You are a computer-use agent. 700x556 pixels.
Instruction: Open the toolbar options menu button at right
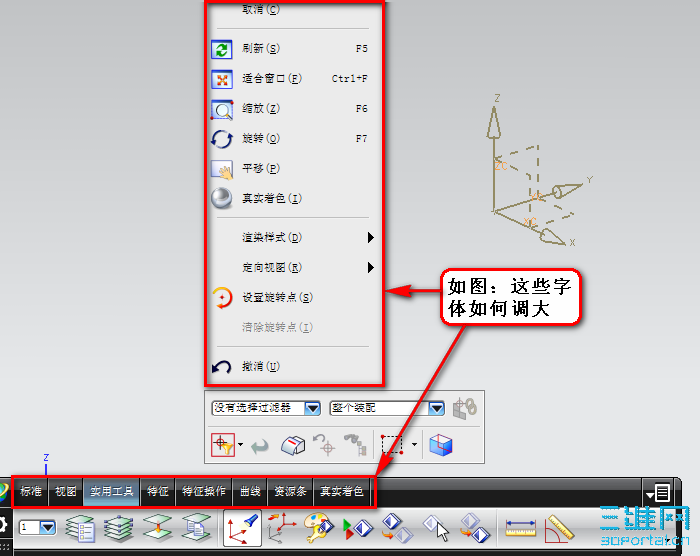pos(658,493)
